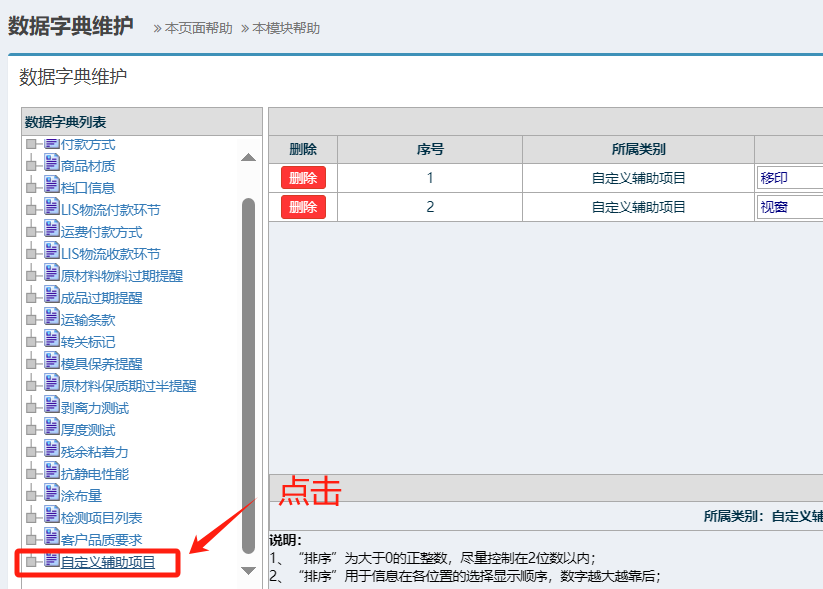The image size is (823, 589).
Task: Click the icon next to 模具保养提醒
Action: tap(52, 363)
